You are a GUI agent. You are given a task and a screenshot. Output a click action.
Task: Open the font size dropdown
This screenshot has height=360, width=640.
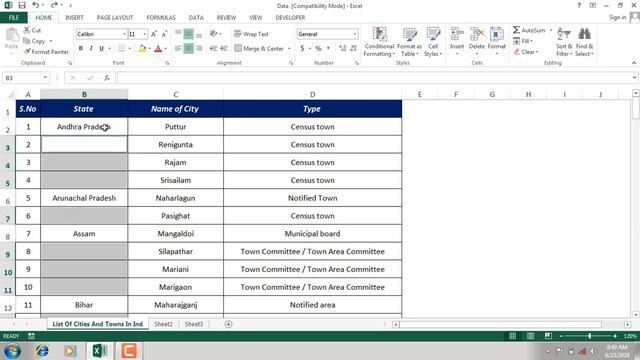click(144, 34)
